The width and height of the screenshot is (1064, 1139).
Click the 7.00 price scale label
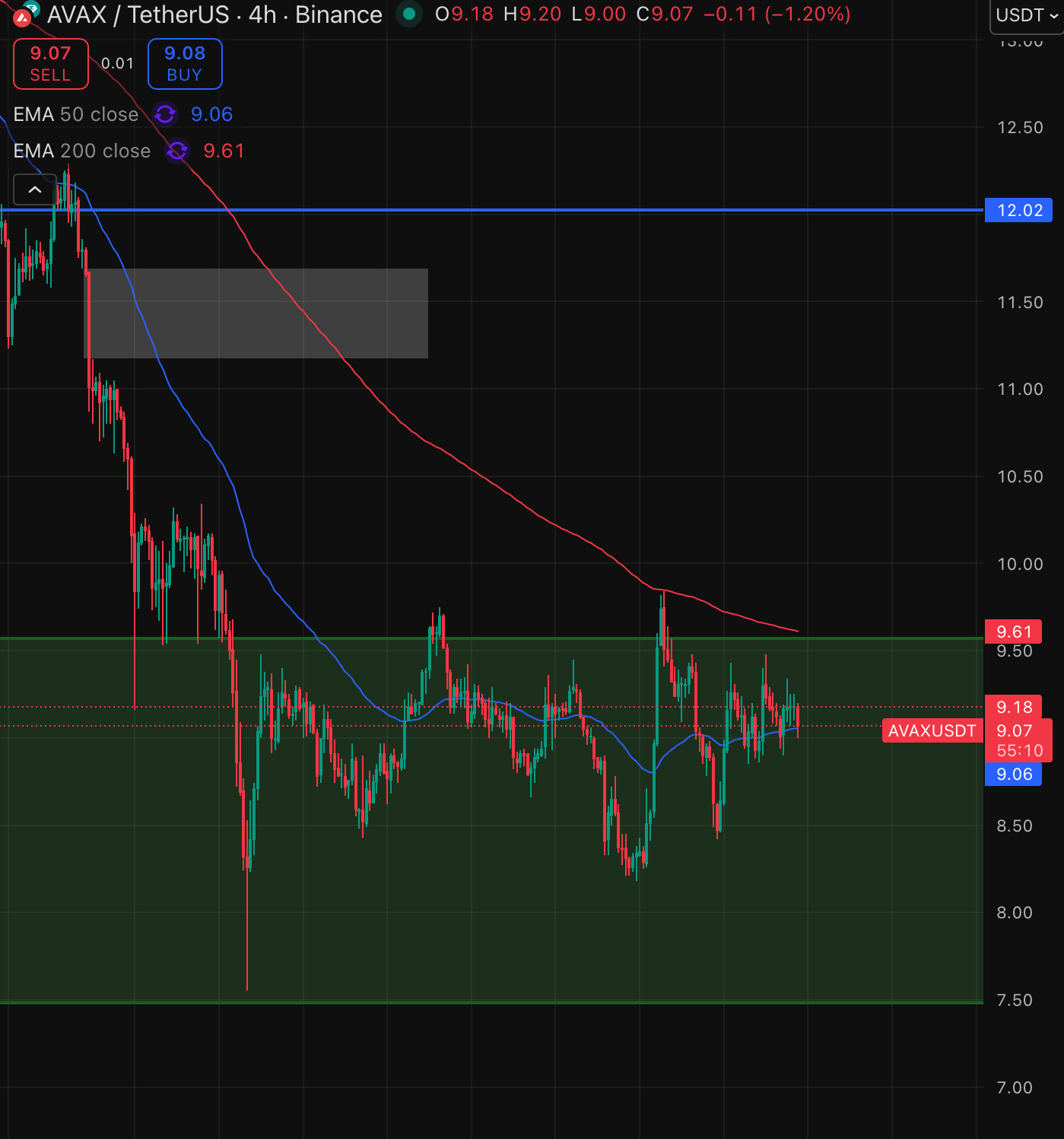click(x=1015, y=1087)
